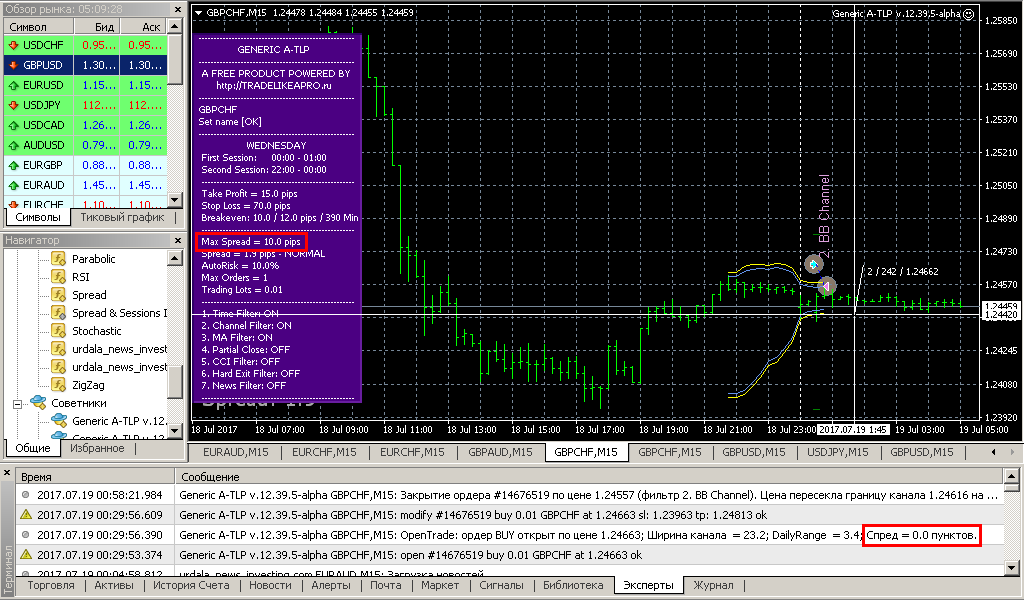Close the terminal panel

(7, 472)
